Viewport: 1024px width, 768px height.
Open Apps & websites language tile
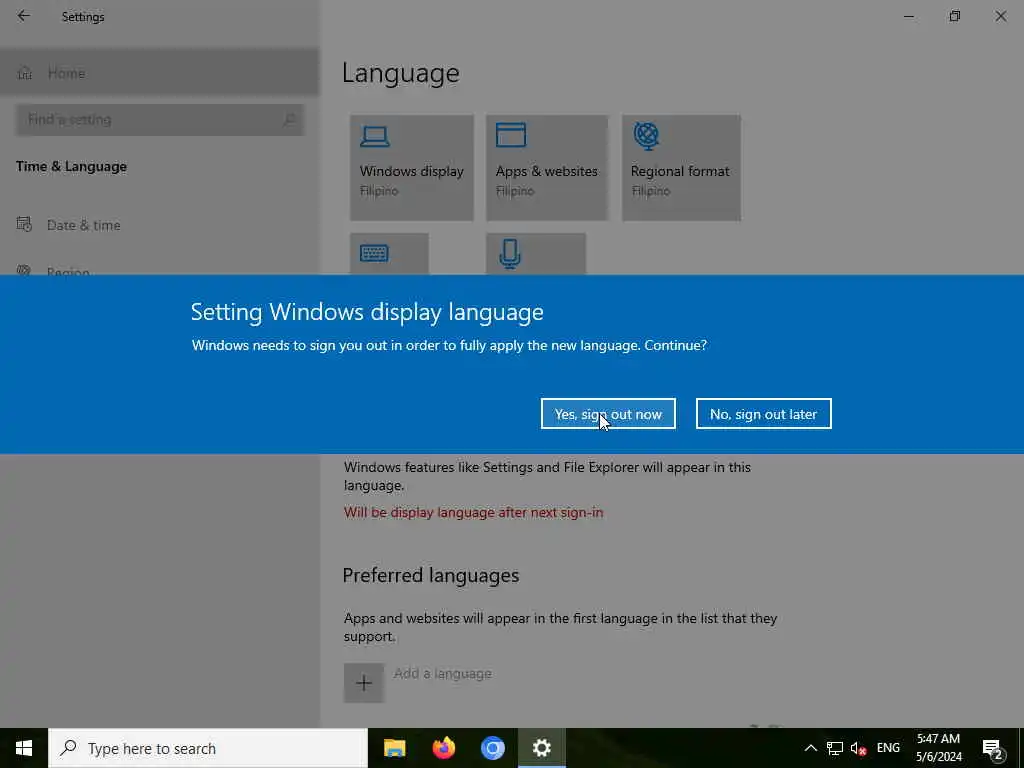(547, 168)
